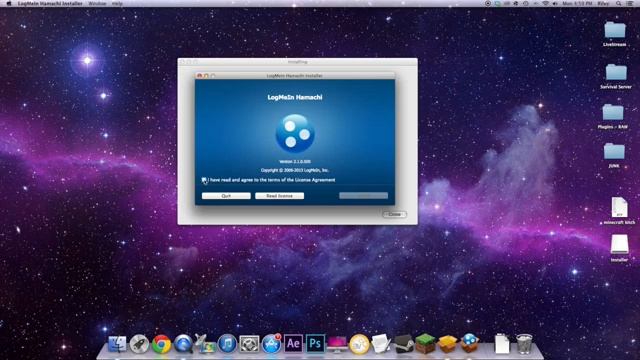640x360 pixels.
Task: Open the LogMeIn Hamachi Installer app menu
Action: (x=50, y=3)
